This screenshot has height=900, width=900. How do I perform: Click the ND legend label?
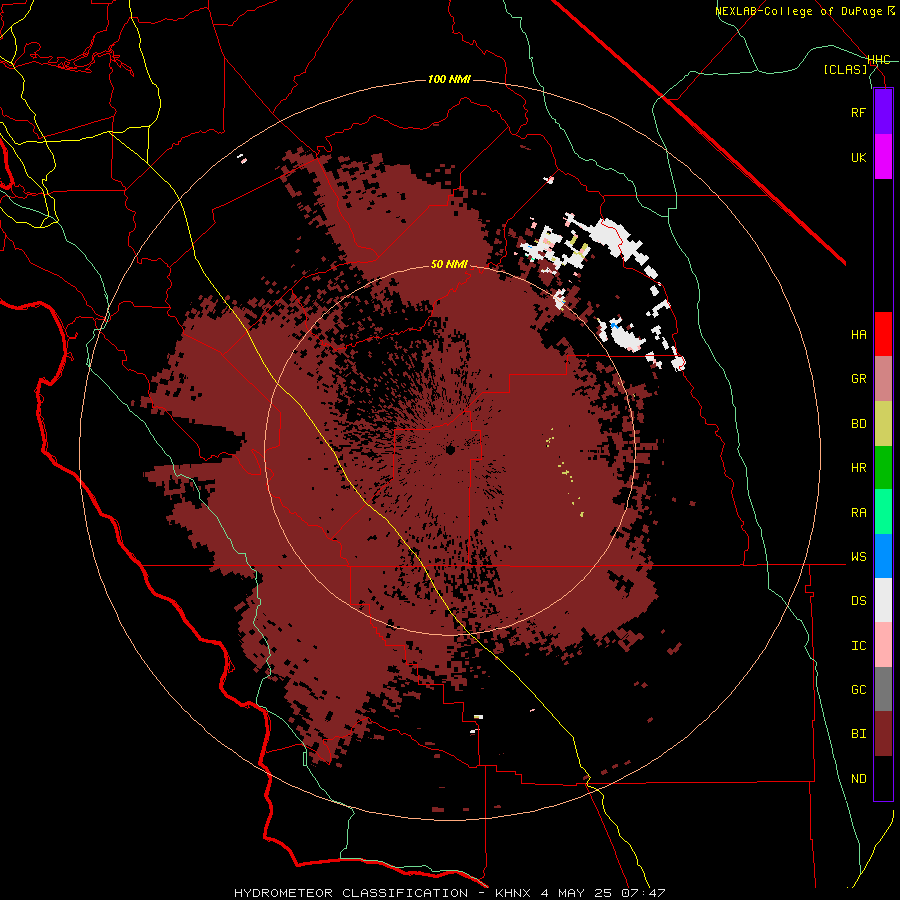pos(858,779)
